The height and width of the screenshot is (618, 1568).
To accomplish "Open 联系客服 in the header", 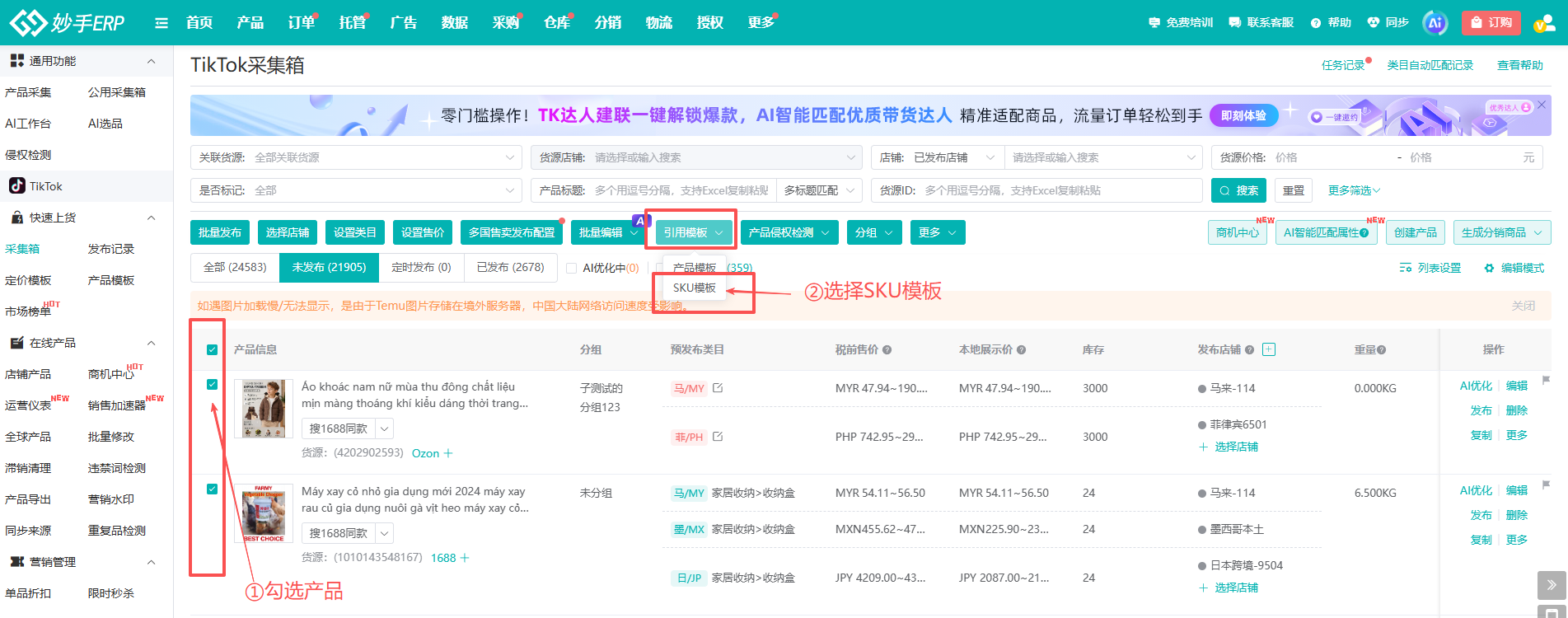I will [1261, 23].
